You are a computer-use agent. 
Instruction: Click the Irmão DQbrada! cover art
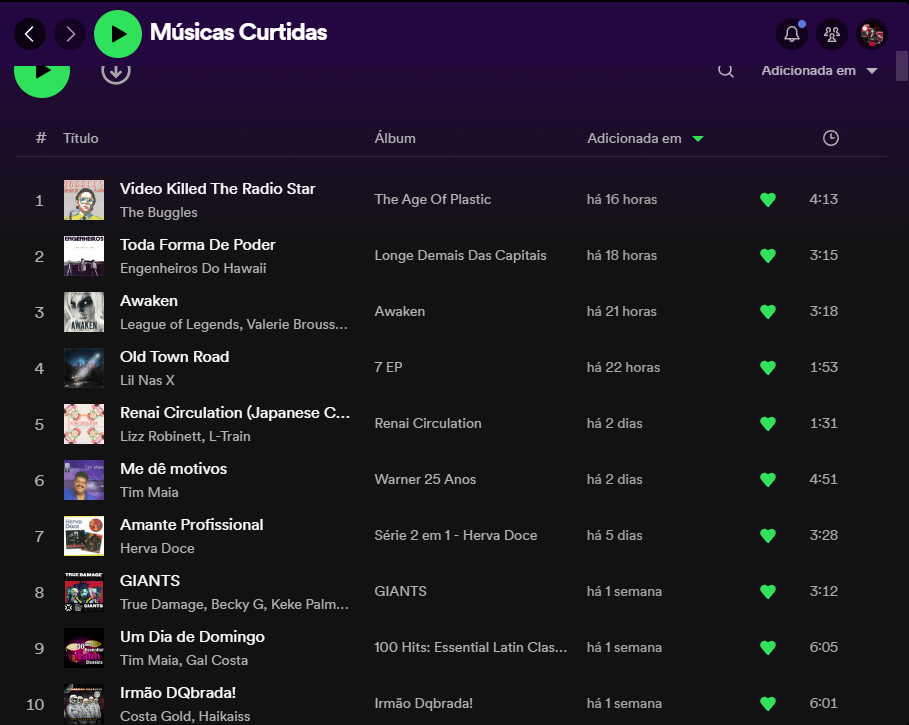point(83,704)
